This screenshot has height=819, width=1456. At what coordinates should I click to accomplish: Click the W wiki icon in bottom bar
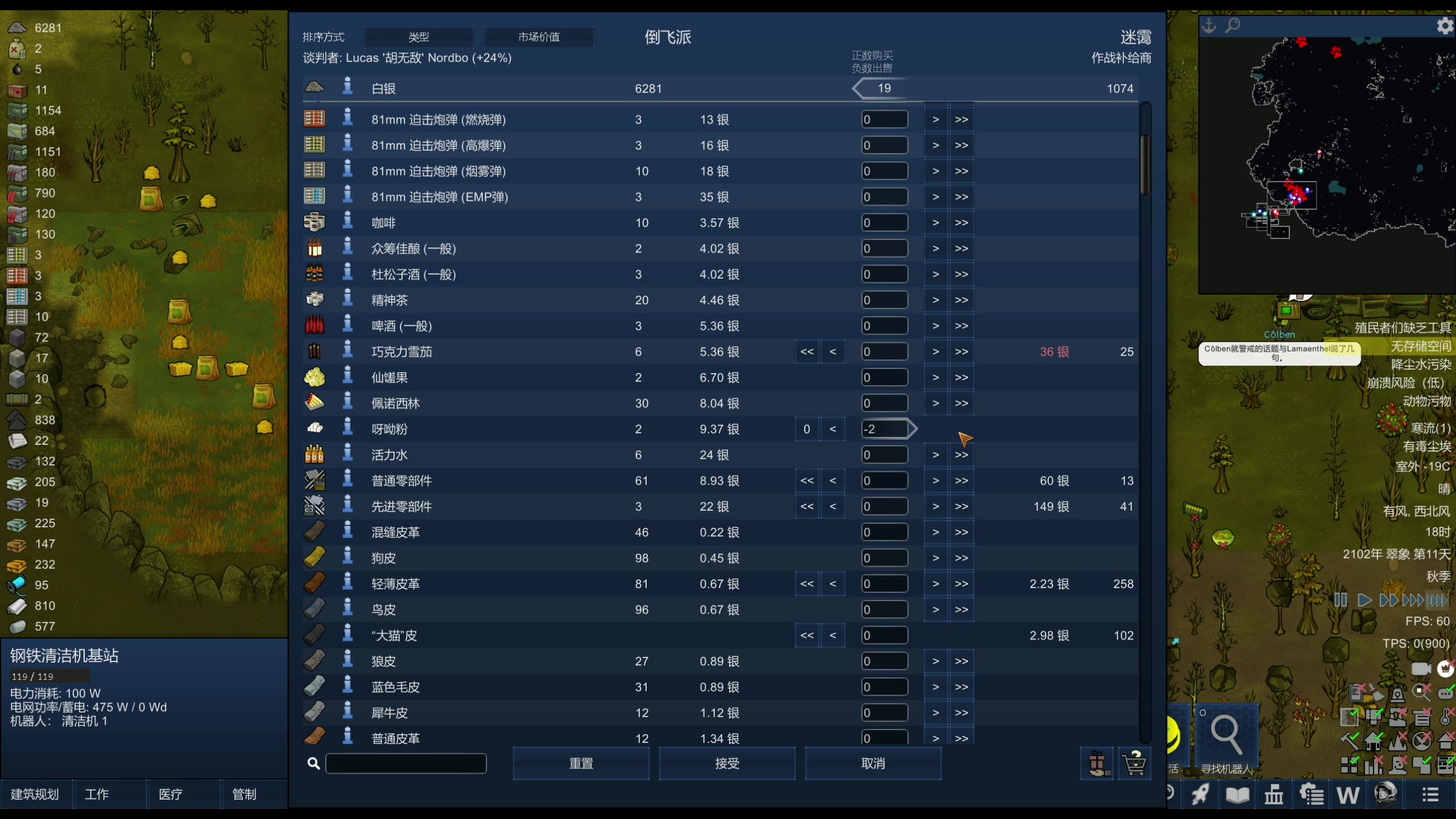pos(1347,794)
